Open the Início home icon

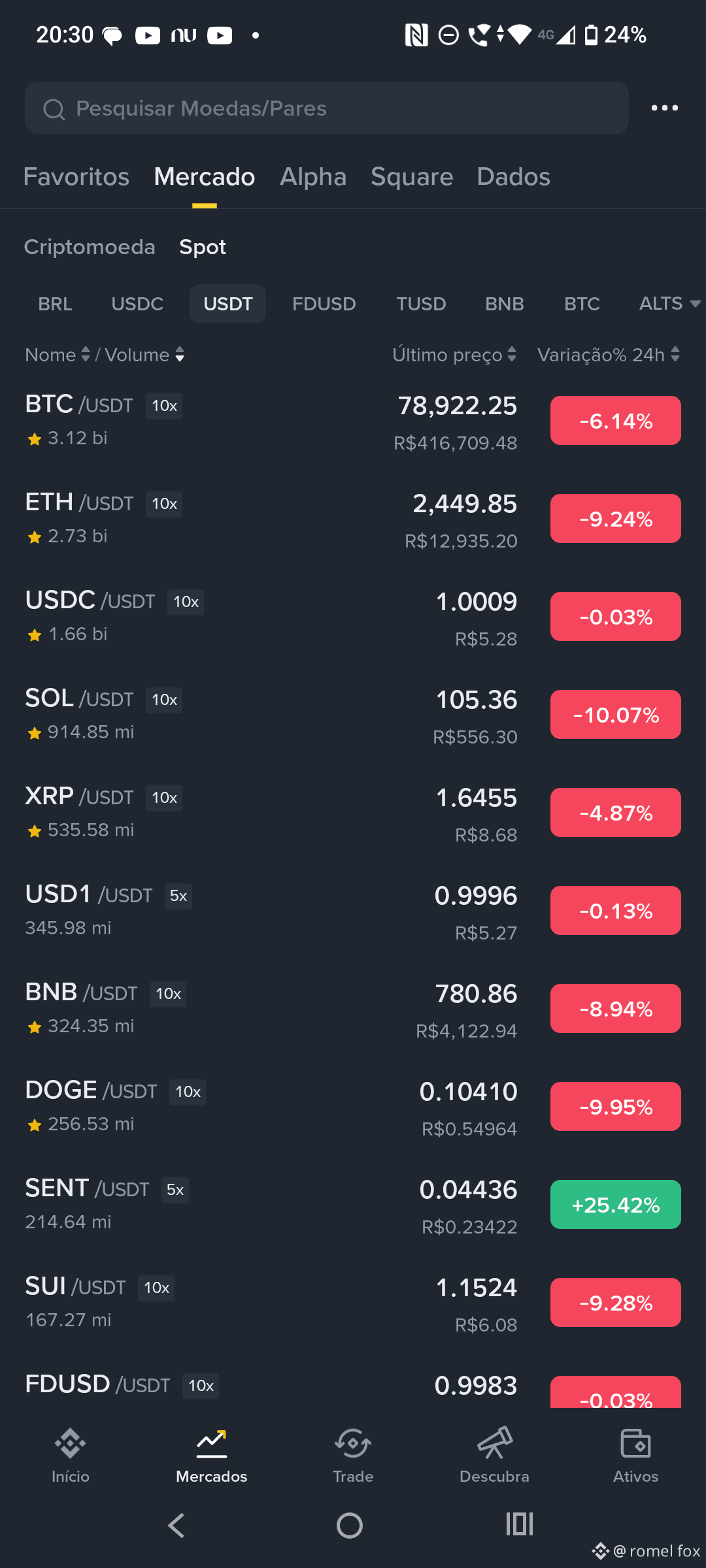70,1444
